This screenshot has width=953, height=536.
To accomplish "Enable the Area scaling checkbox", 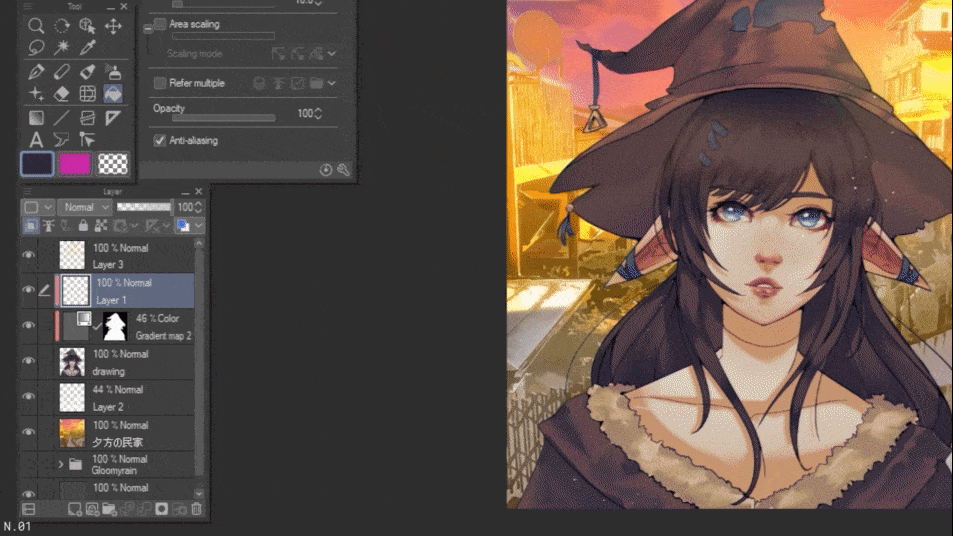I will (x=160, y=24).
